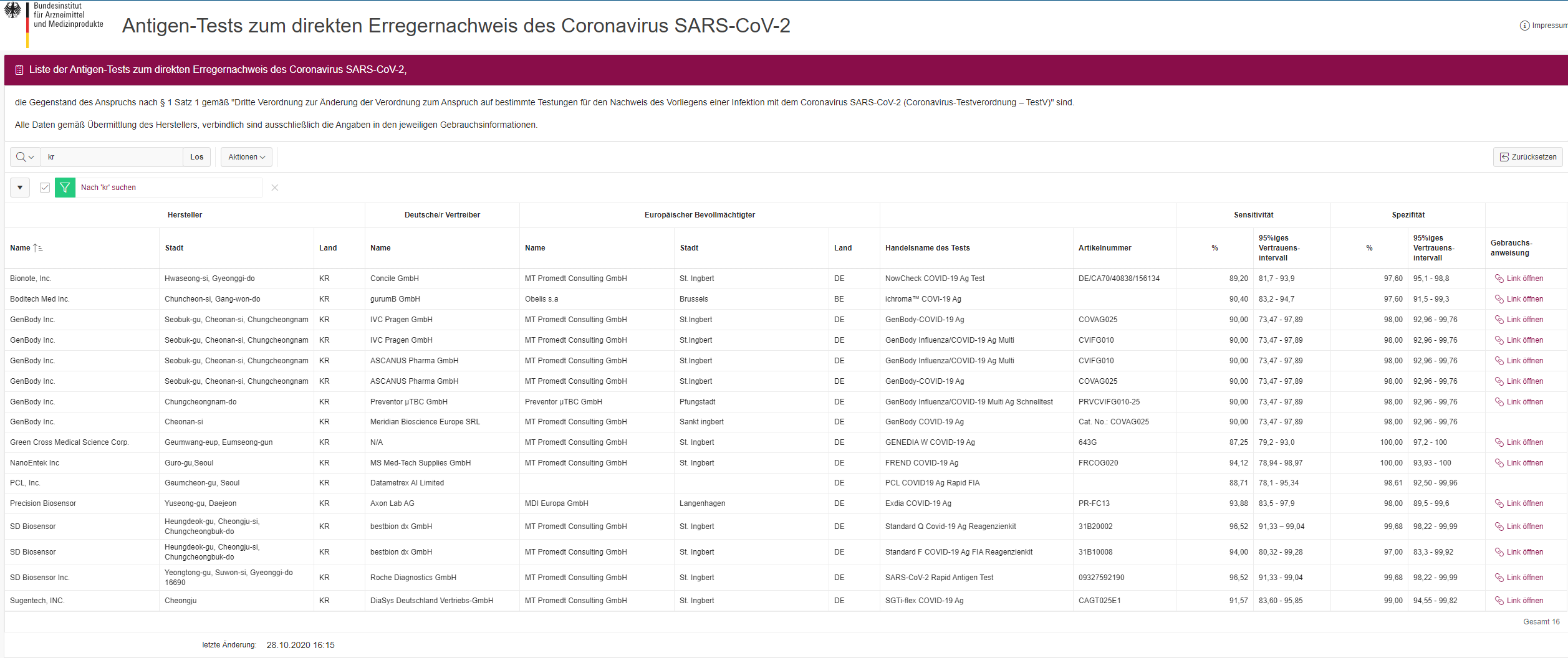This screenshot has height=658, width=1568.
Task: Select the 'DE/CA70/40838/156134' article number
Action: [x=1119, y=279]
